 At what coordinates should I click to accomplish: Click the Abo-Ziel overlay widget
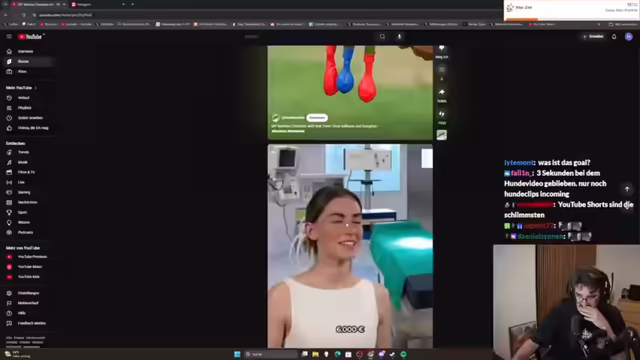[571, 10]
